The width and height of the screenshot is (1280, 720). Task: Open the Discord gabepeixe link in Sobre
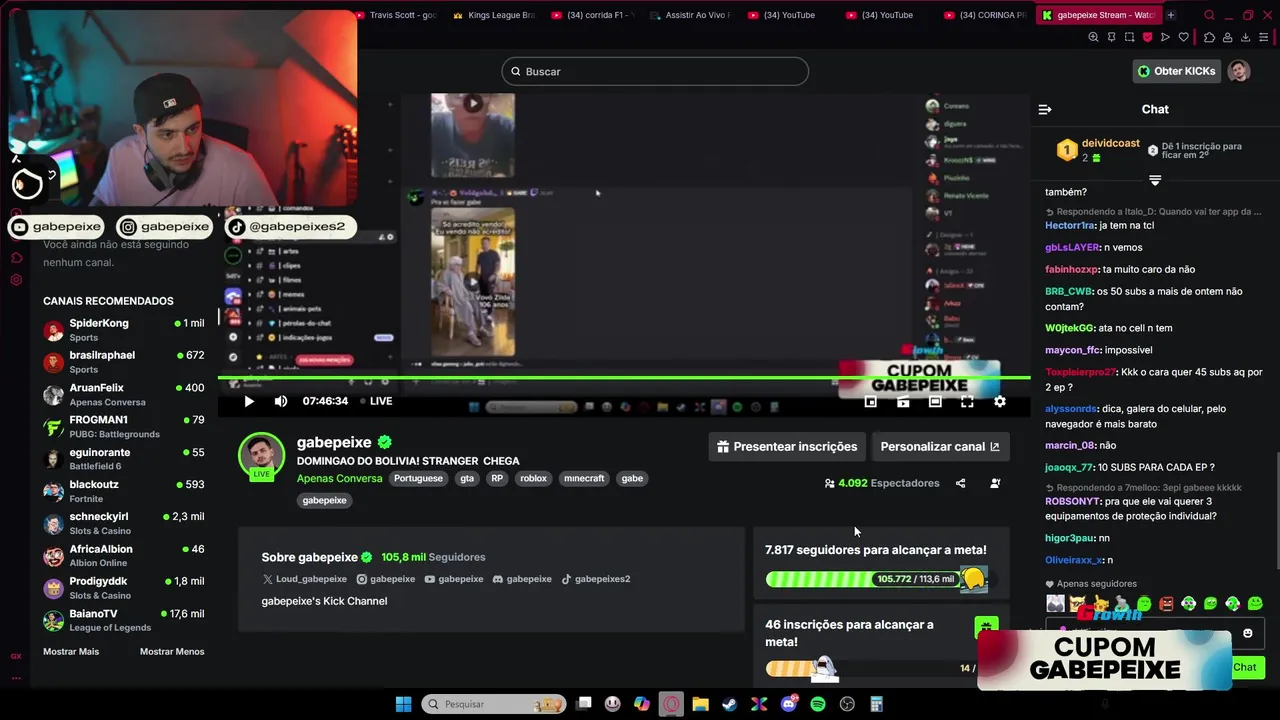(x=522, y=579)
